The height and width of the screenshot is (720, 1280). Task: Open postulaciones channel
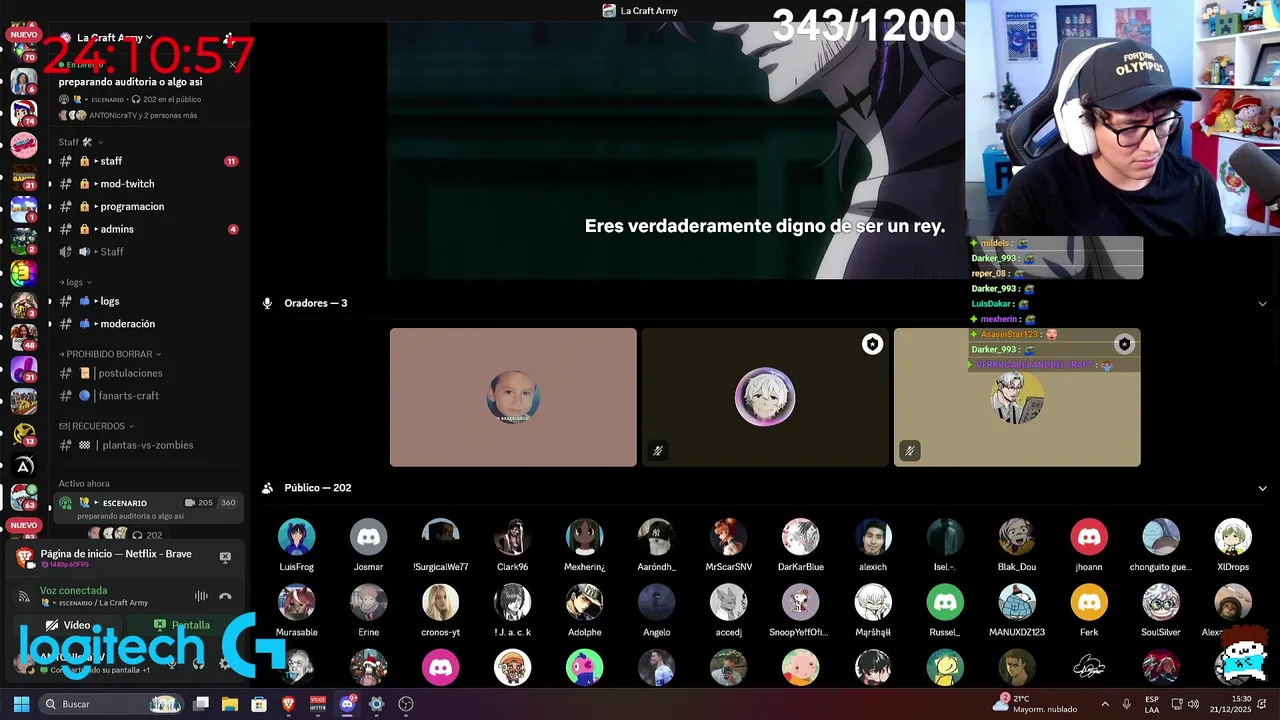click(x=148, y=373)
